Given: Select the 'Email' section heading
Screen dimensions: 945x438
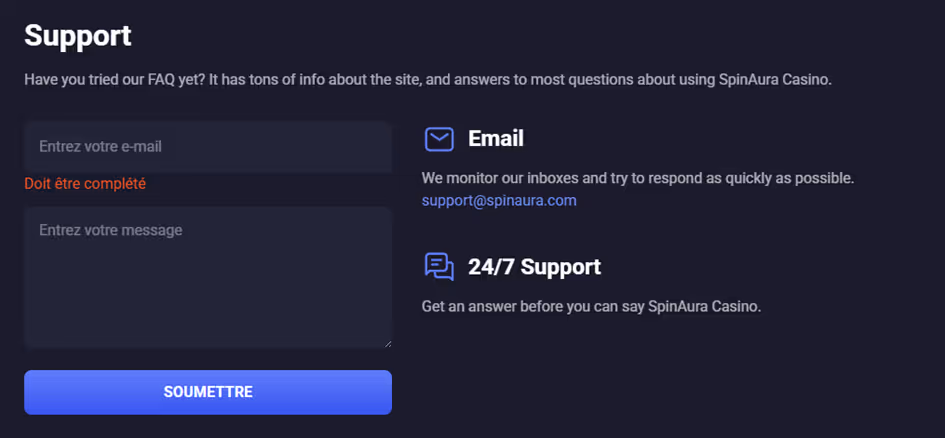Looking at the screenshot, I should 496,139.
